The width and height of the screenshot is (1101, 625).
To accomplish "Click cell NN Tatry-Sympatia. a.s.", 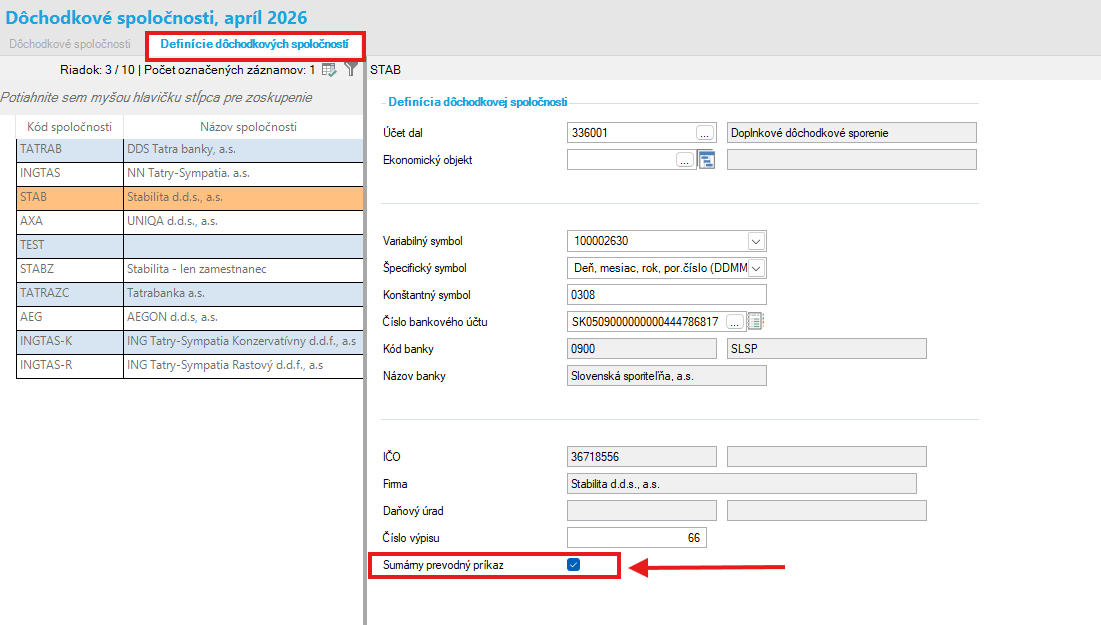I will tap(244, 173).
